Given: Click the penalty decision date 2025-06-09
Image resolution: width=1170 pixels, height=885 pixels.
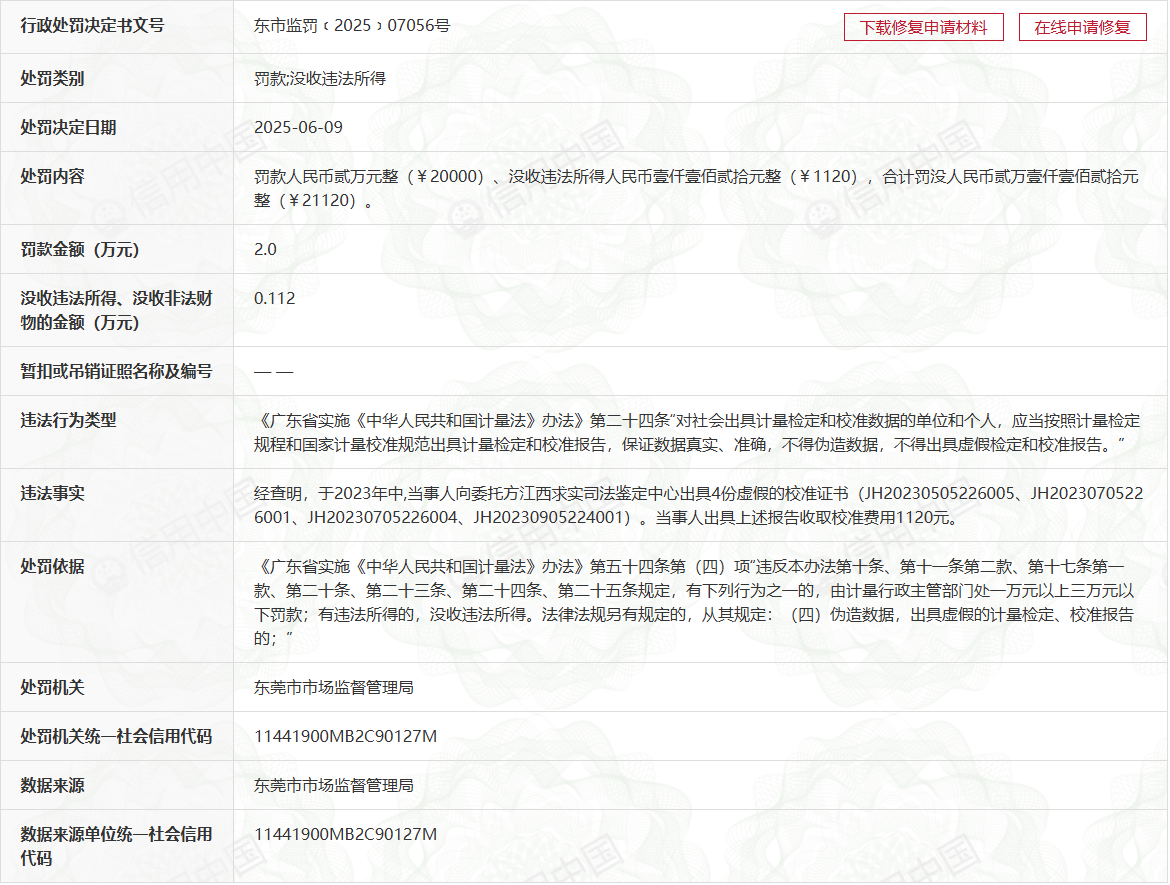Looking at the screenshot, I should [298, 128].
